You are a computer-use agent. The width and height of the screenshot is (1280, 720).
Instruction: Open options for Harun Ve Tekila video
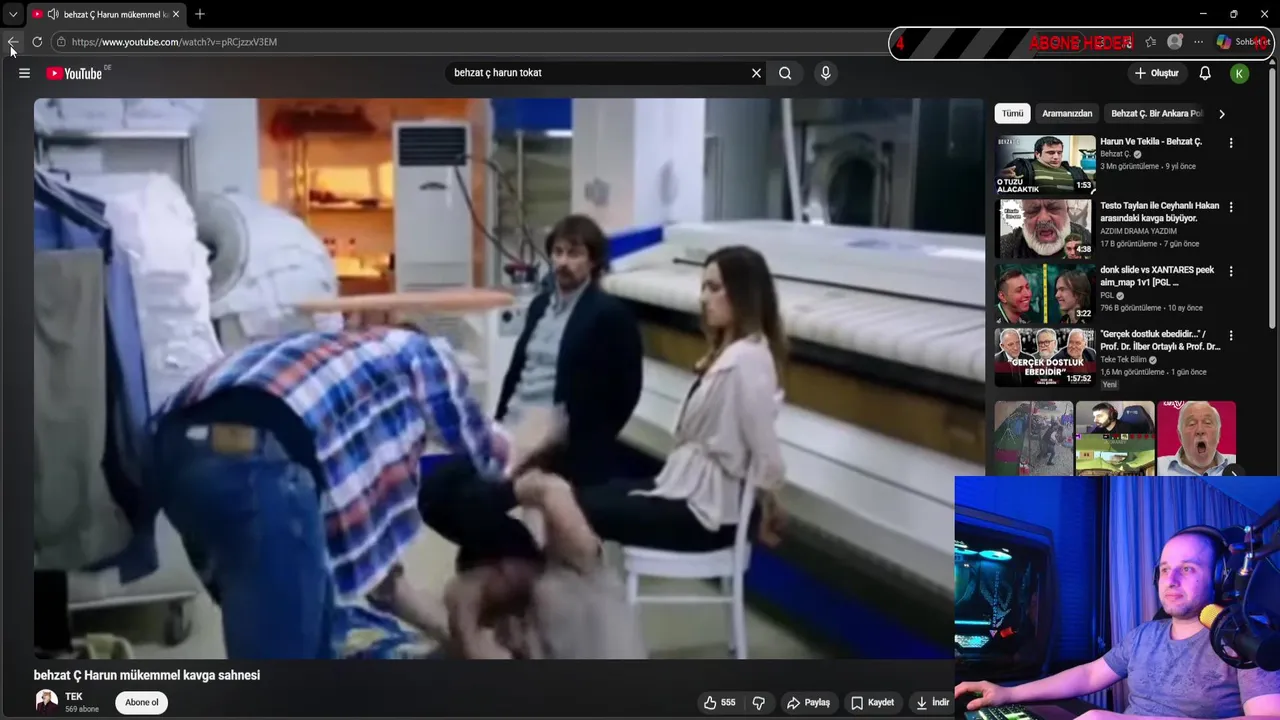pos(1231,143)
